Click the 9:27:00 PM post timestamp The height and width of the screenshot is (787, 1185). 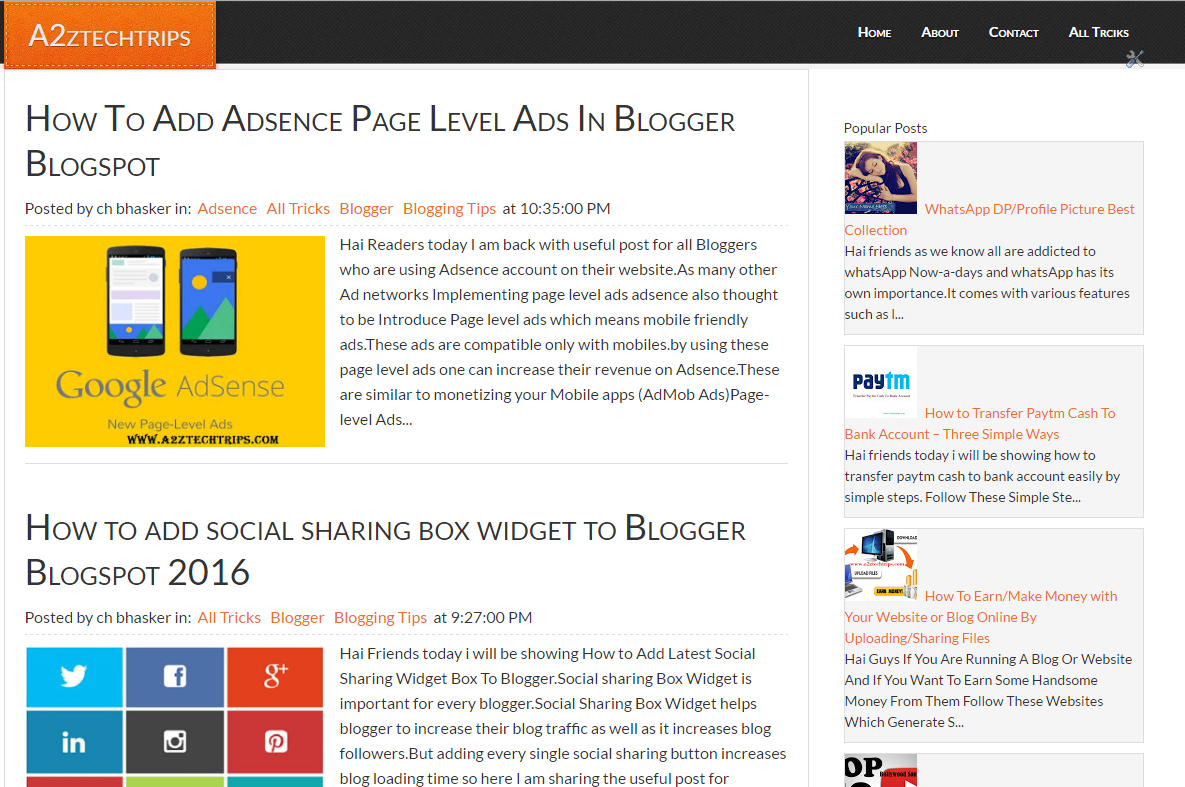[491, 618]
